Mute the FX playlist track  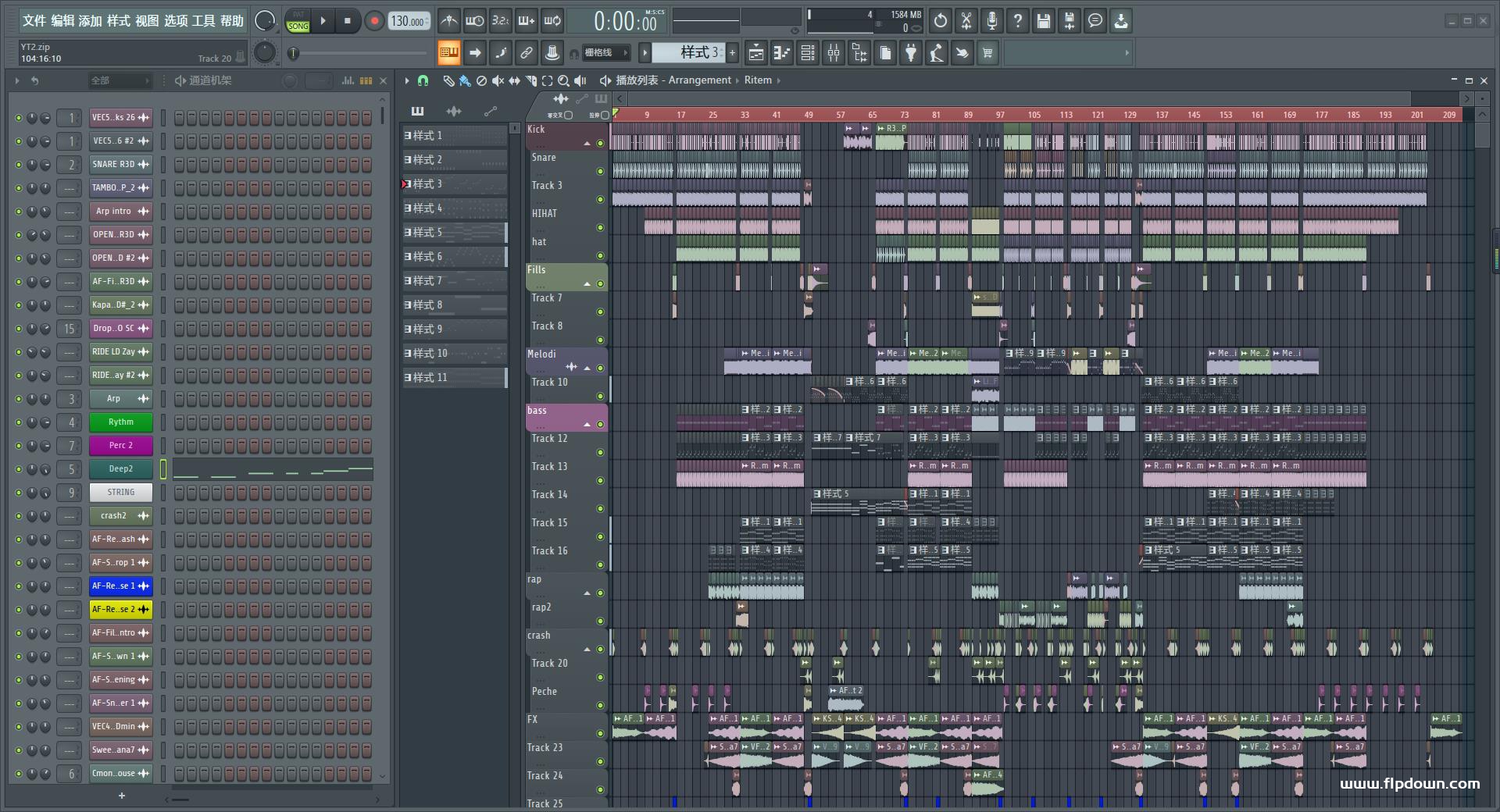tap(600, 734)
